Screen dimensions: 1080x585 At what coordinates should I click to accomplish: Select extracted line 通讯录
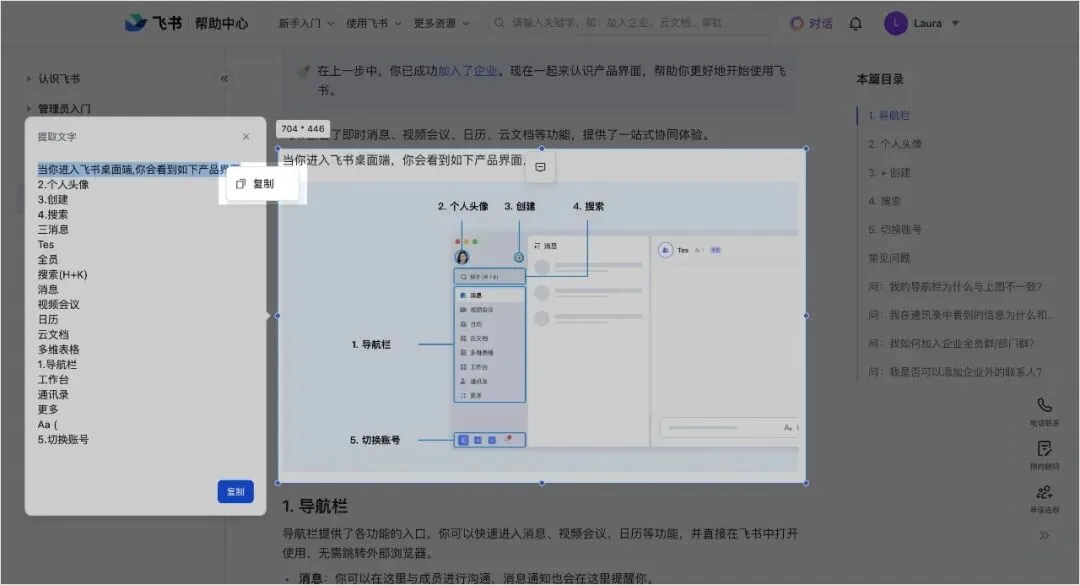point(53,395)
